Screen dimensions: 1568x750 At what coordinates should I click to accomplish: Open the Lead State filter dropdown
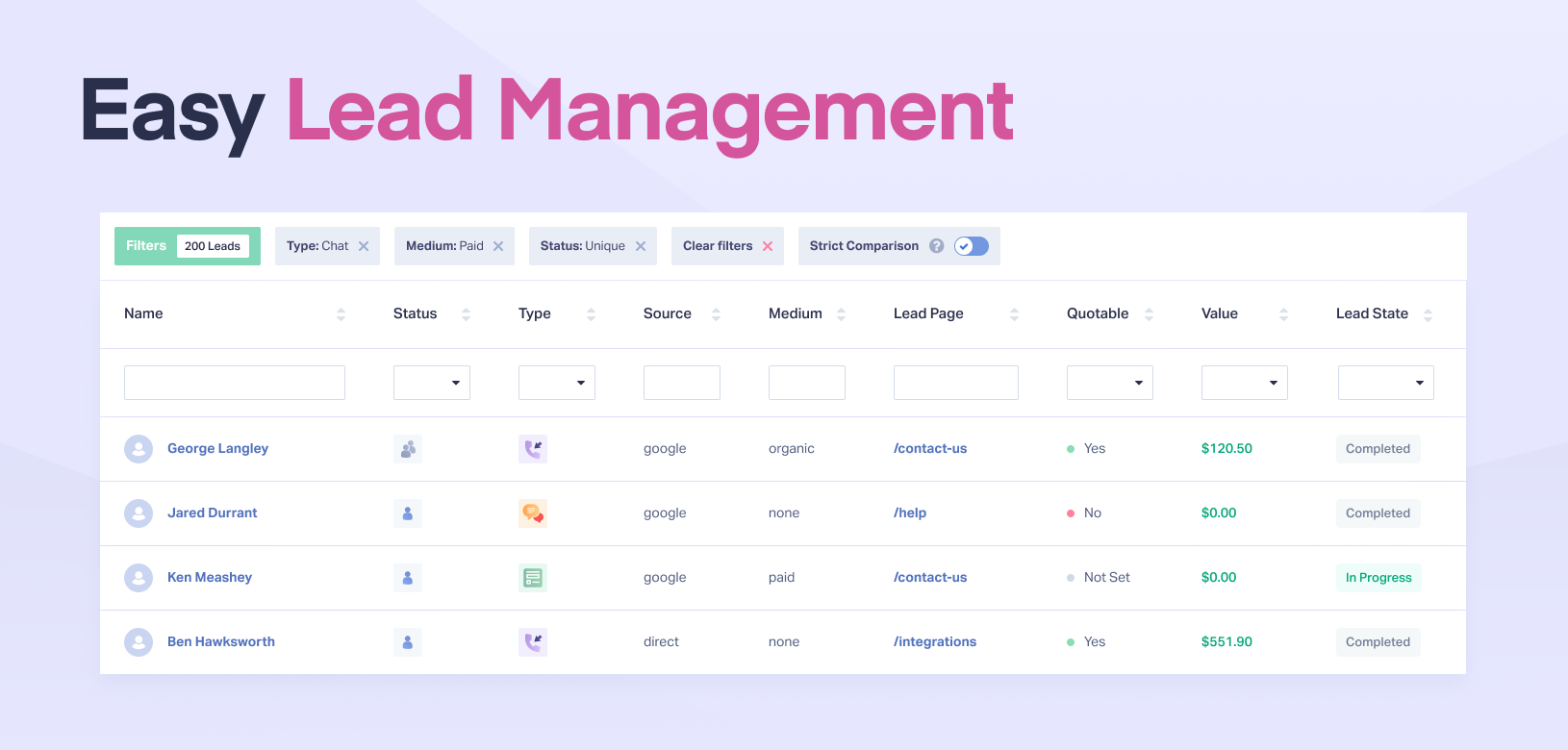1386,383
